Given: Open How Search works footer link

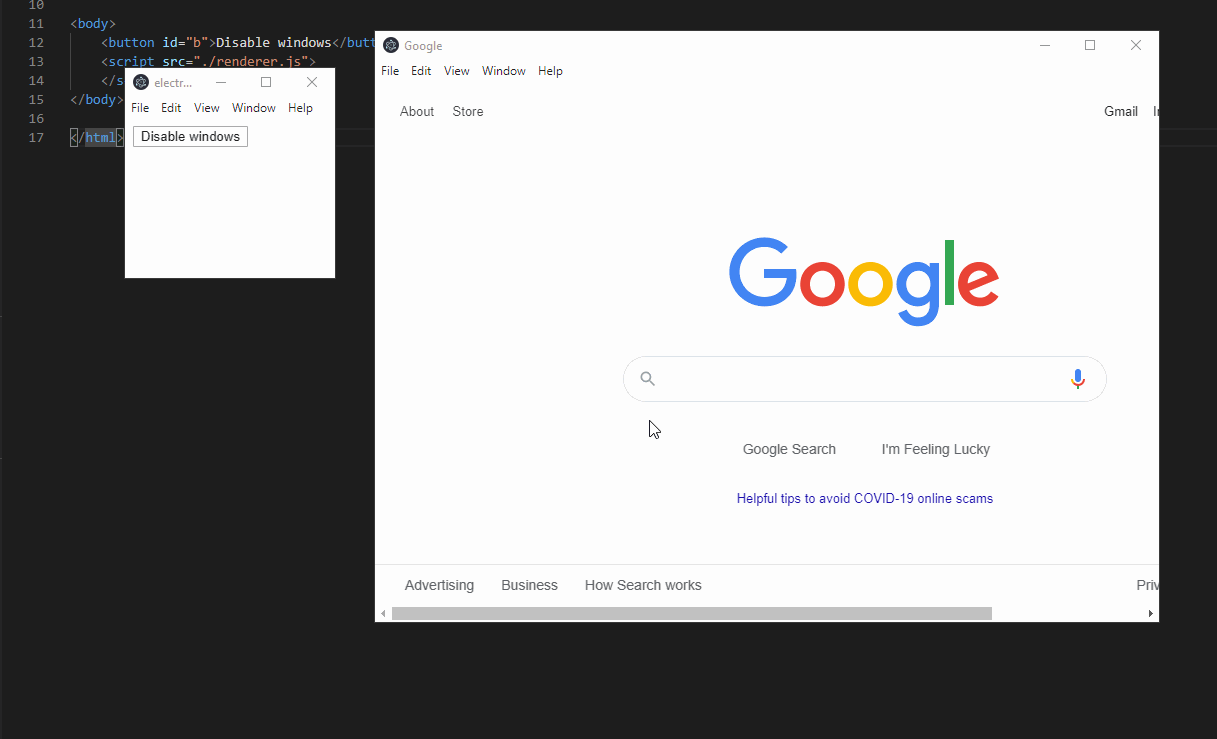Looking at the screenshot, I should click(643, 585).
